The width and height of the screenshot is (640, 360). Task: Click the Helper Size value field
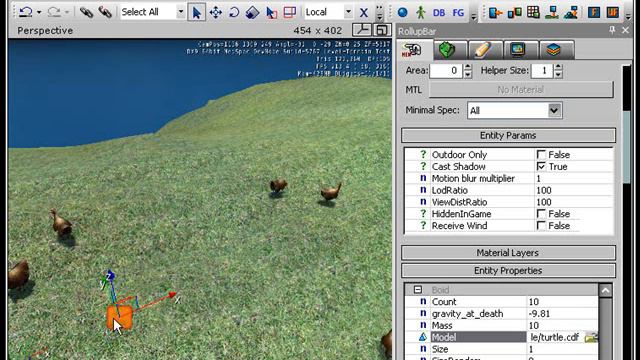click(x=542, y=71)
